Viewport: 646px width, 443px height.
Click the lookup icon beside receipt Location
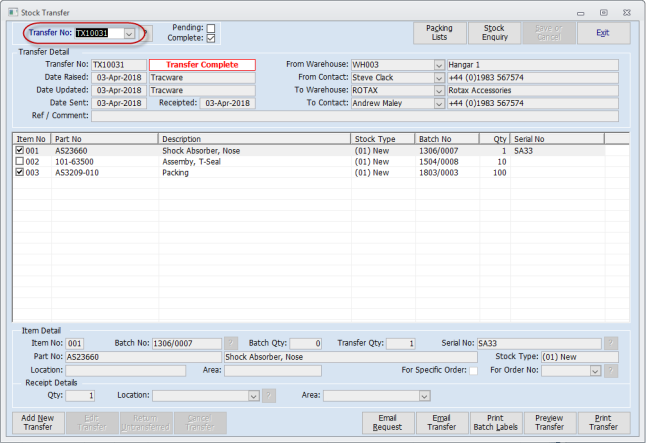click(x=268, y=395)
